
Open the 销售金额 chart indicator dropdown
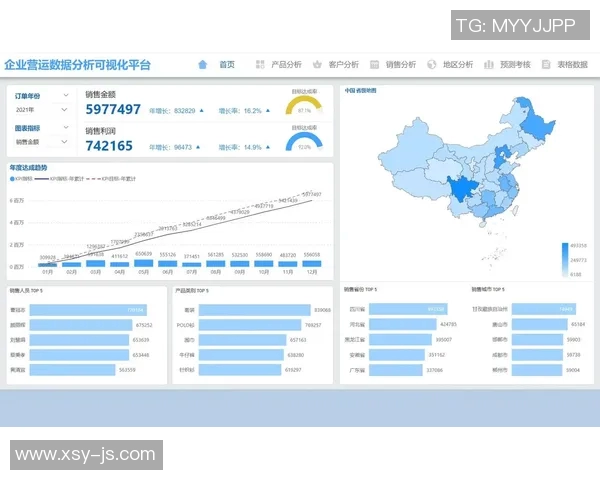tap(42, 142)
